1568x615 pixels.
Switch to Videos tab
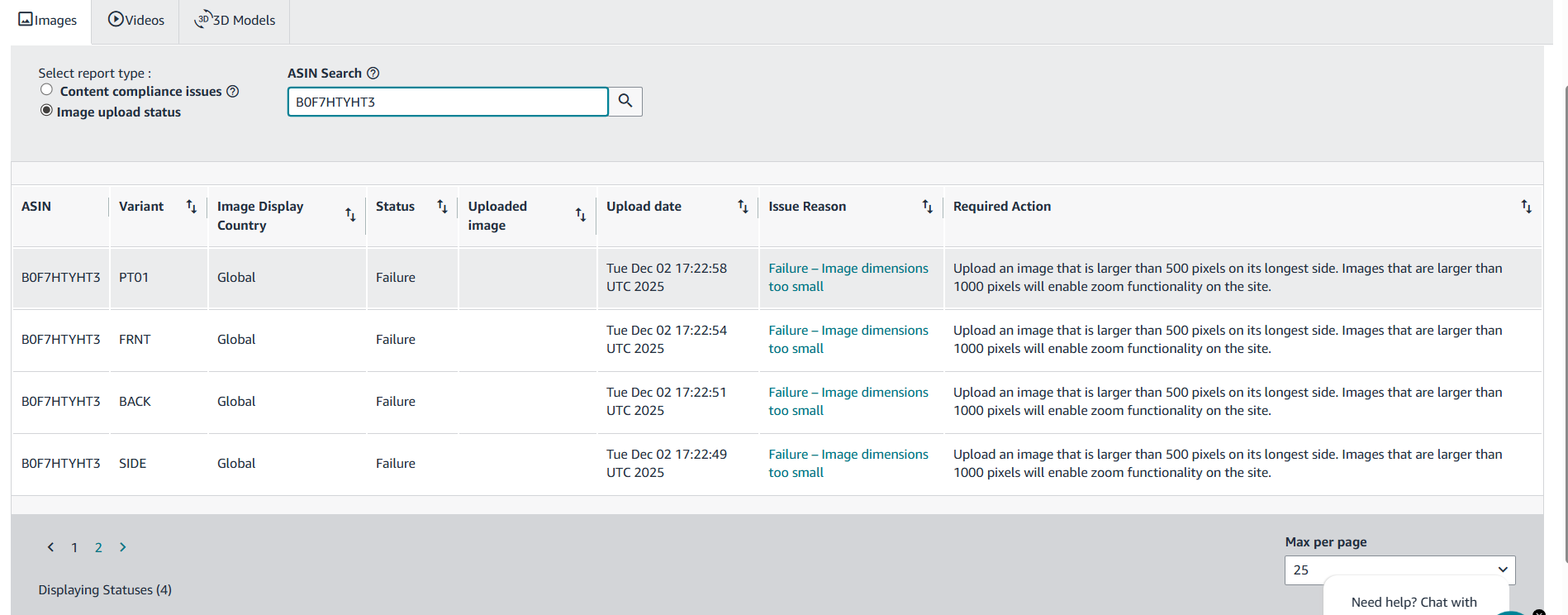tap(135, 20)
